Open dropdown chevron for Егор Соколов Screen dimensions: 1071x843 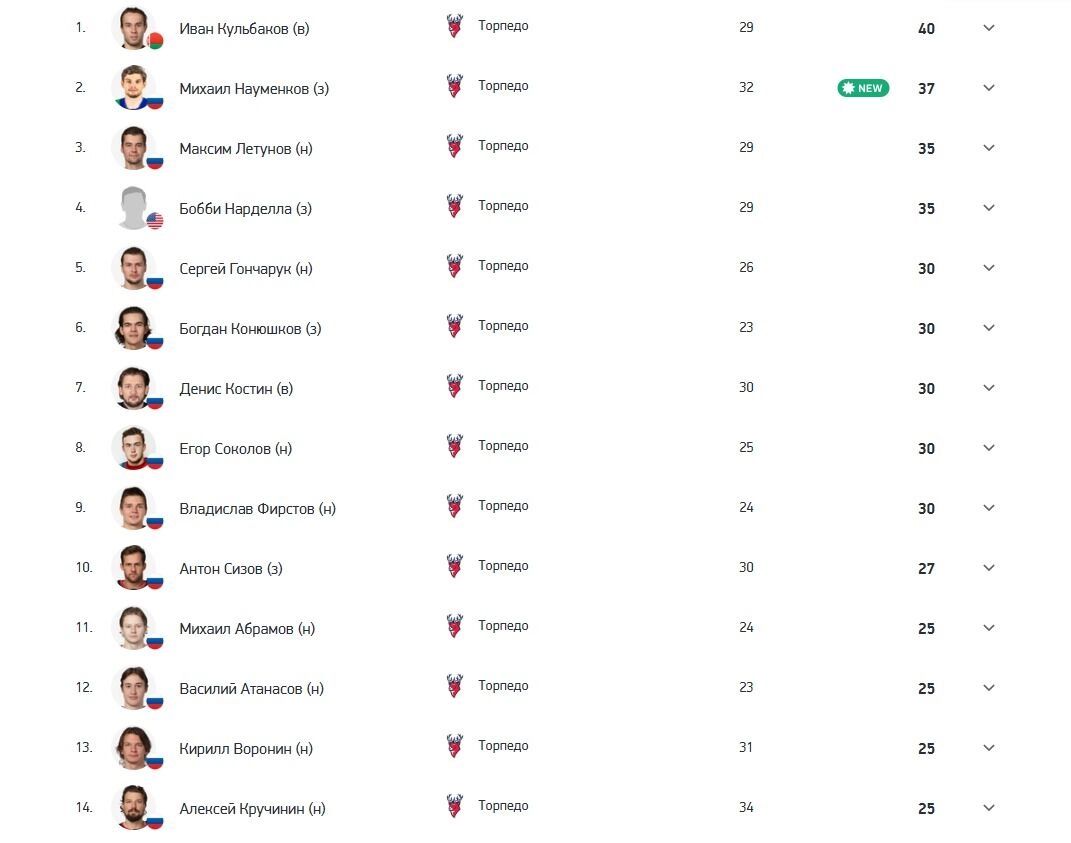988,448
